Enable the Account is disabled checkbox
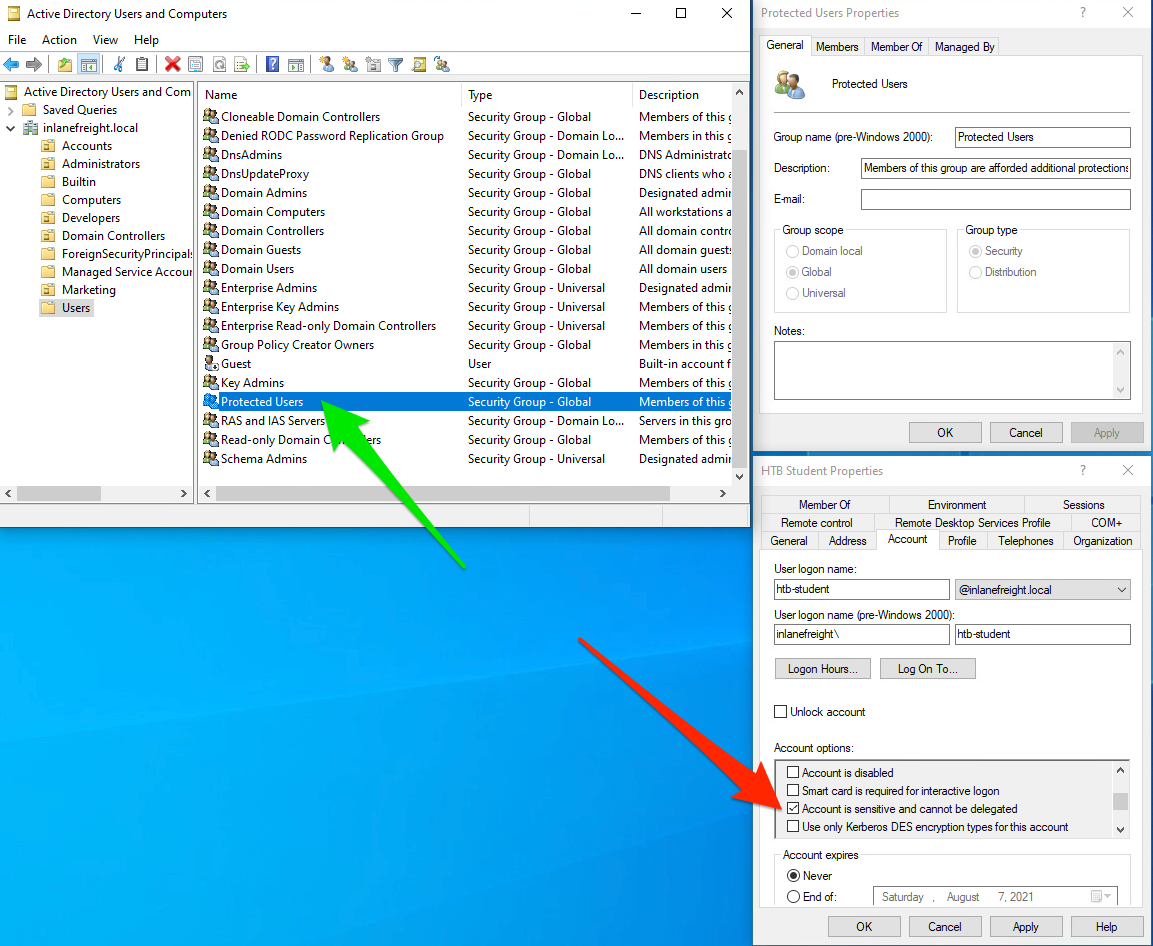1153x946 pixels. pyautogui.click(x=793, y=773)
